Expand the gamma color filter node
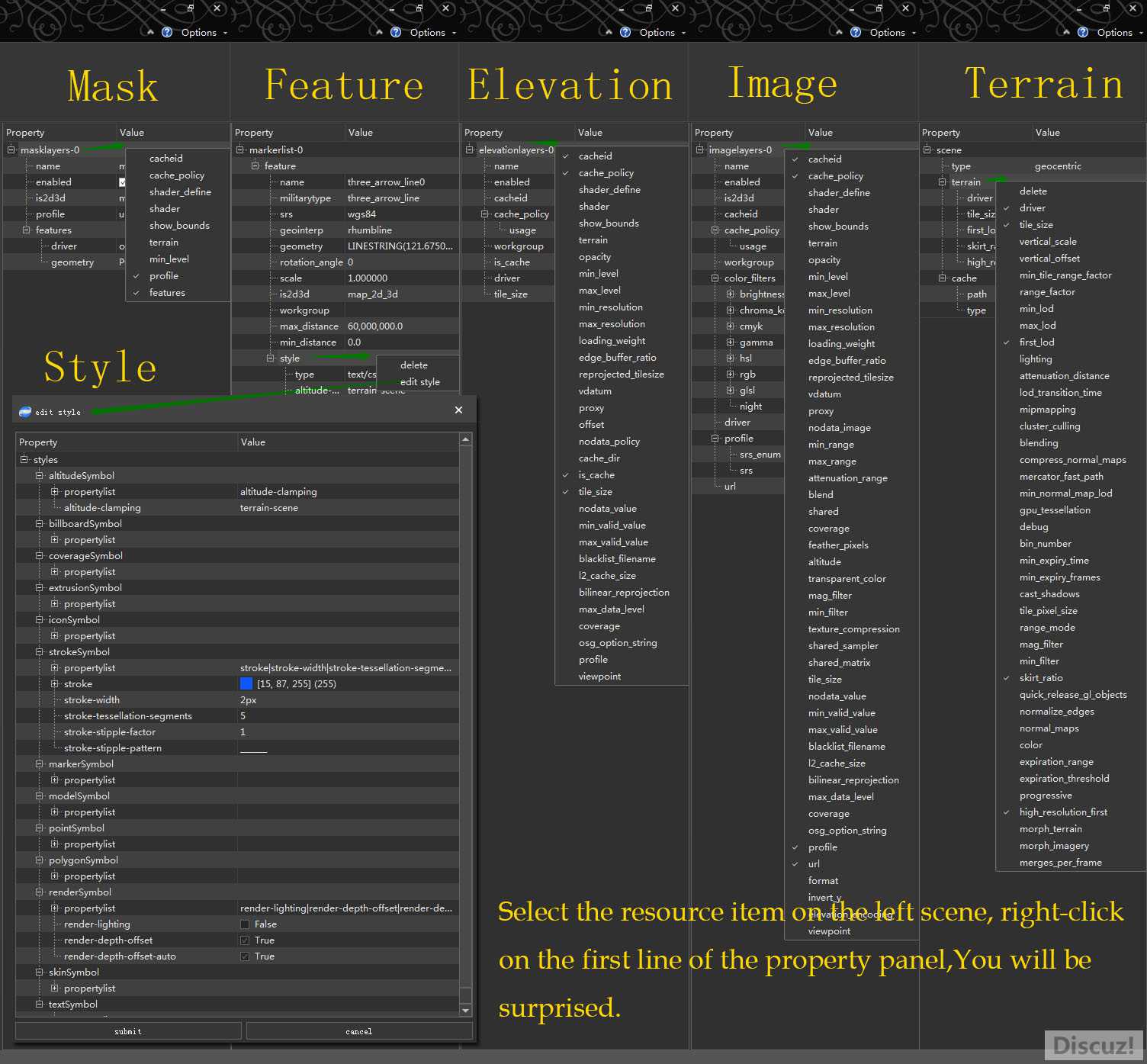 point(731,342)
